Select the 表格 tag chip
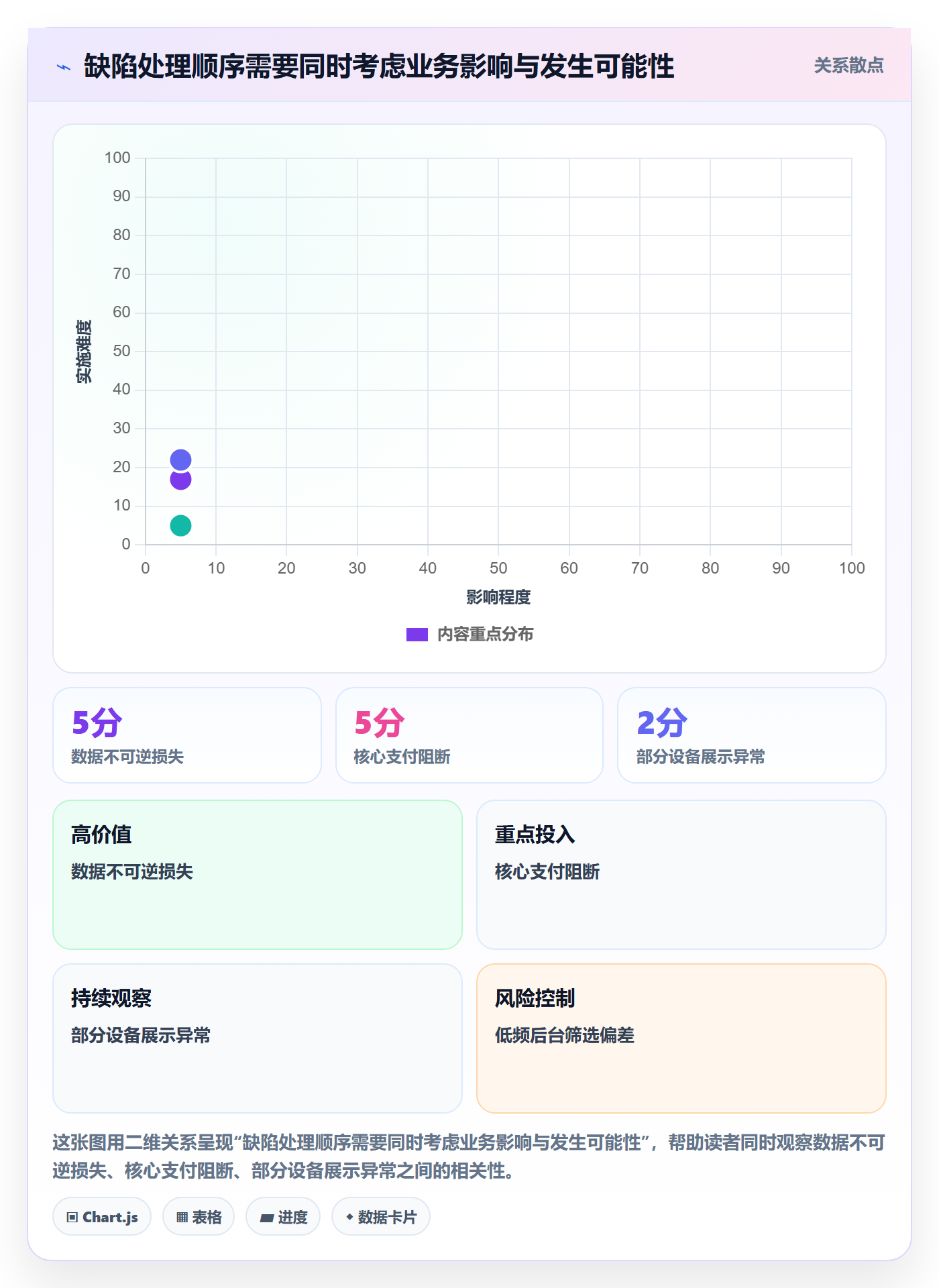 tap(199, 1217)
